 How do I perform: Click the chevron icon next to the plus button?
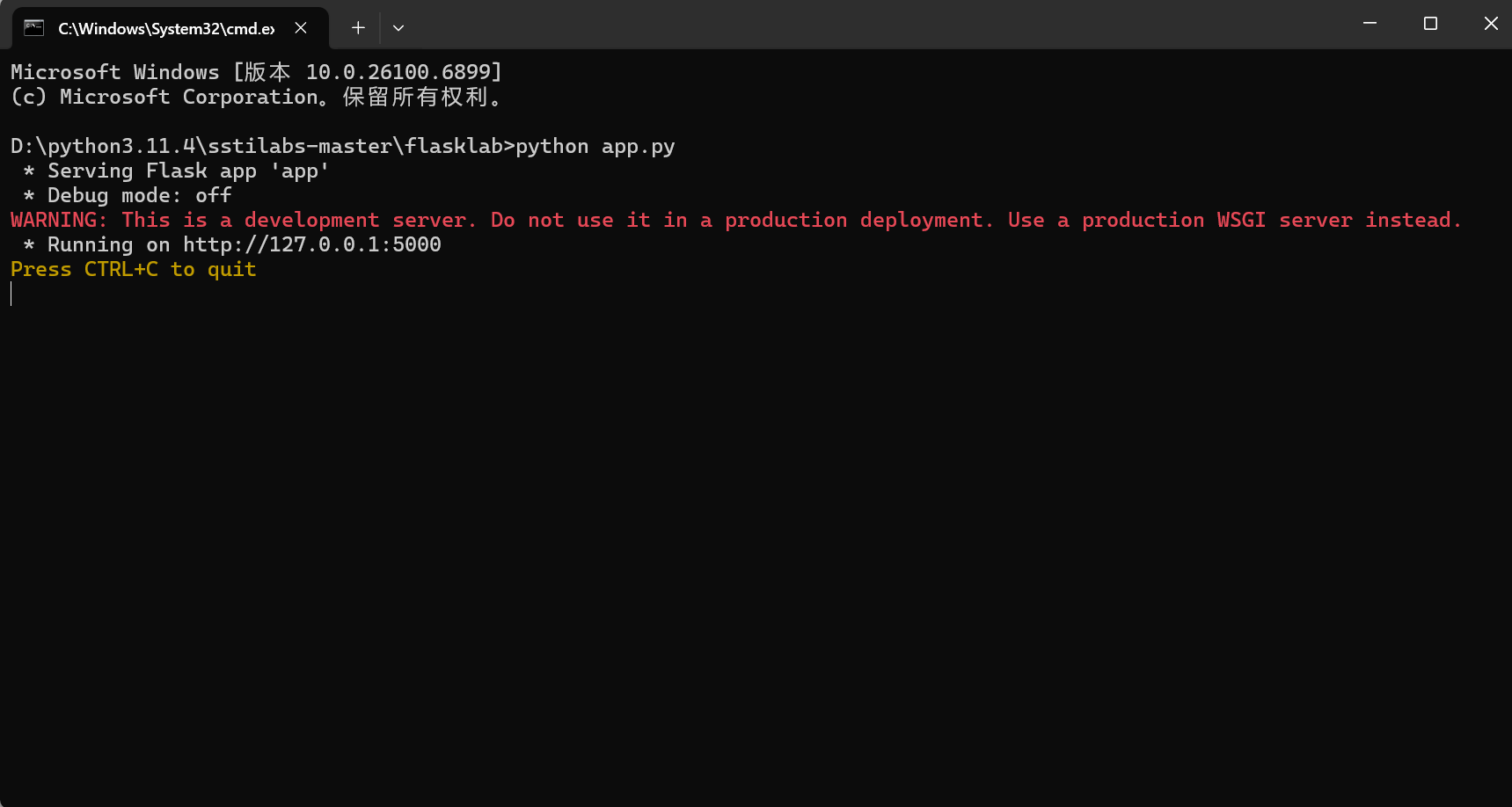[398, 27]
